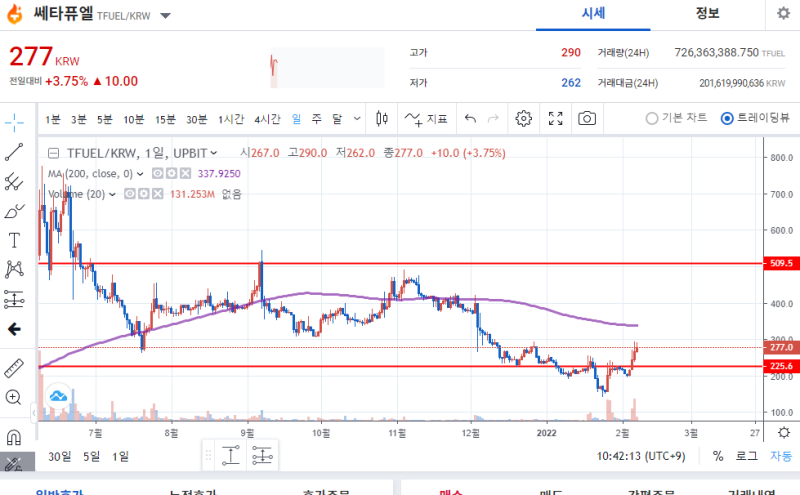Viewport: 800px width, 495px height.
Task: Select the 15분 interval
Action: click(x=165, y=119)
